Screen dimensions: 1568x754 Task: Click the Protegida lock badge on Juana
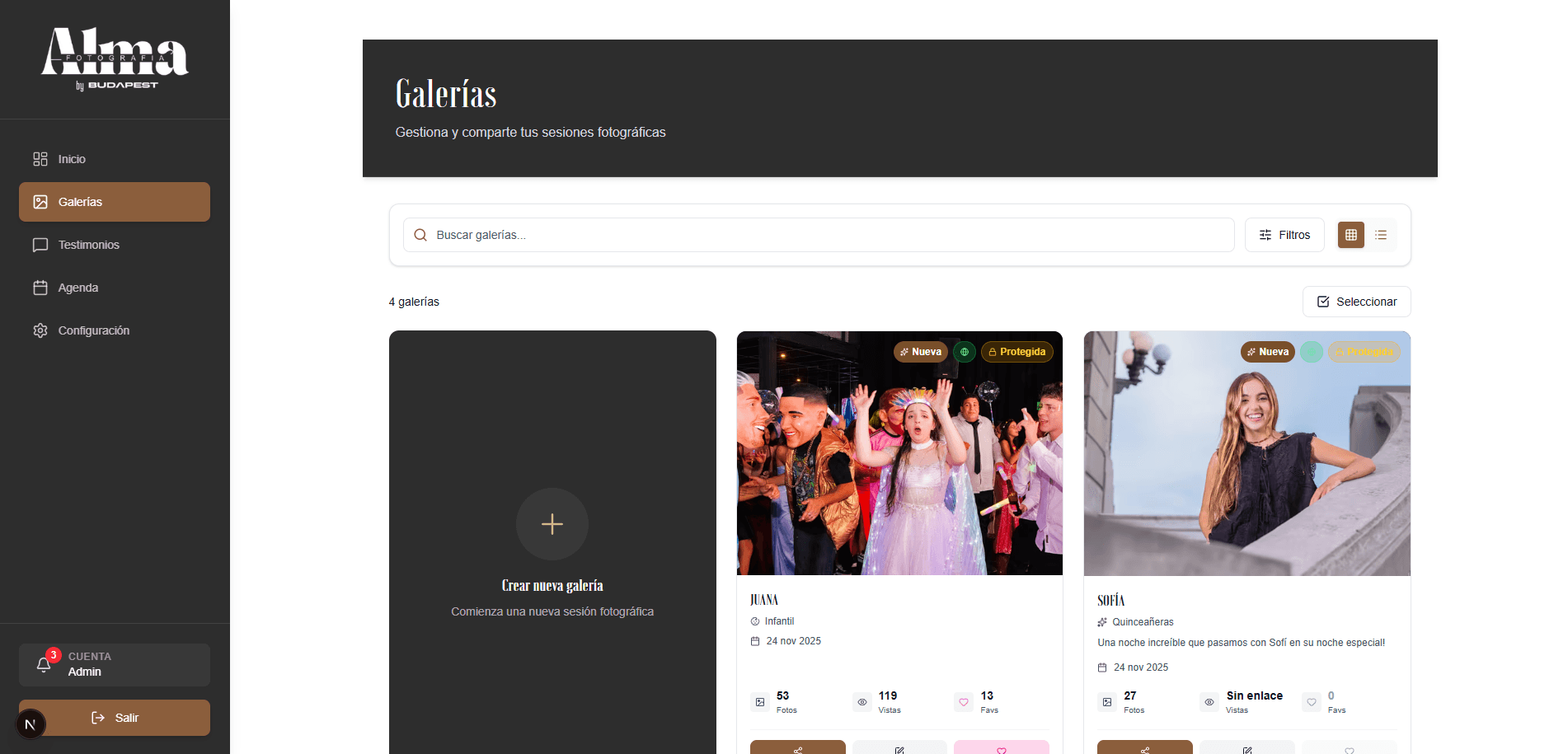[1016, 352]
